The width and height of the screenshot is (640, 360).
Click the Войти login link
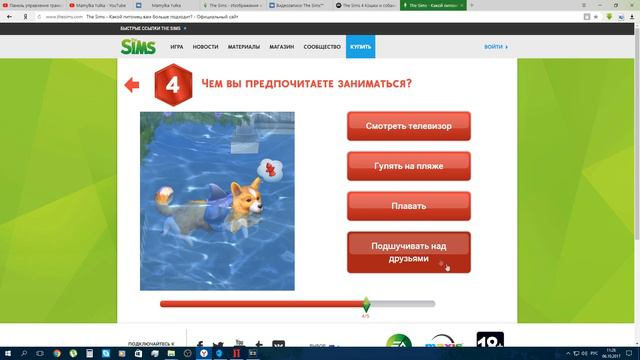point(496,47)
